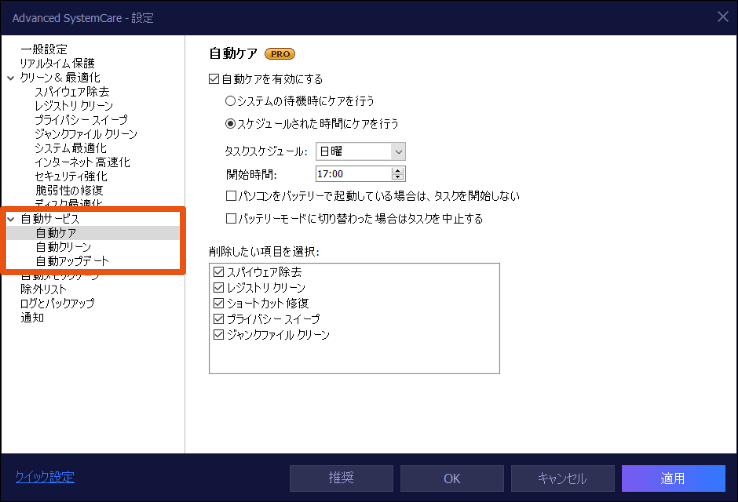
Task: Confirm settings with the OK button
Action: [x=452, y=478]
